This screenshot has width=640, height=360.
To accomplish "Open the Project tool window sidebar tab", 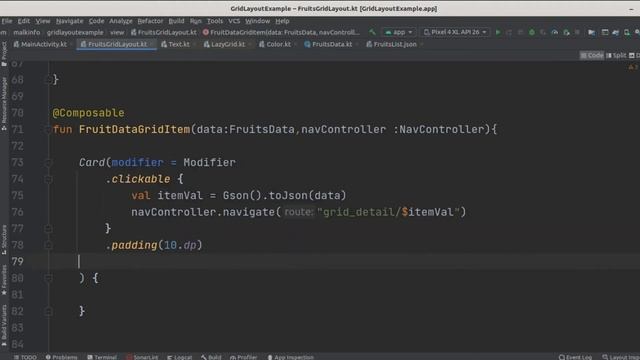I will [4, 53].
